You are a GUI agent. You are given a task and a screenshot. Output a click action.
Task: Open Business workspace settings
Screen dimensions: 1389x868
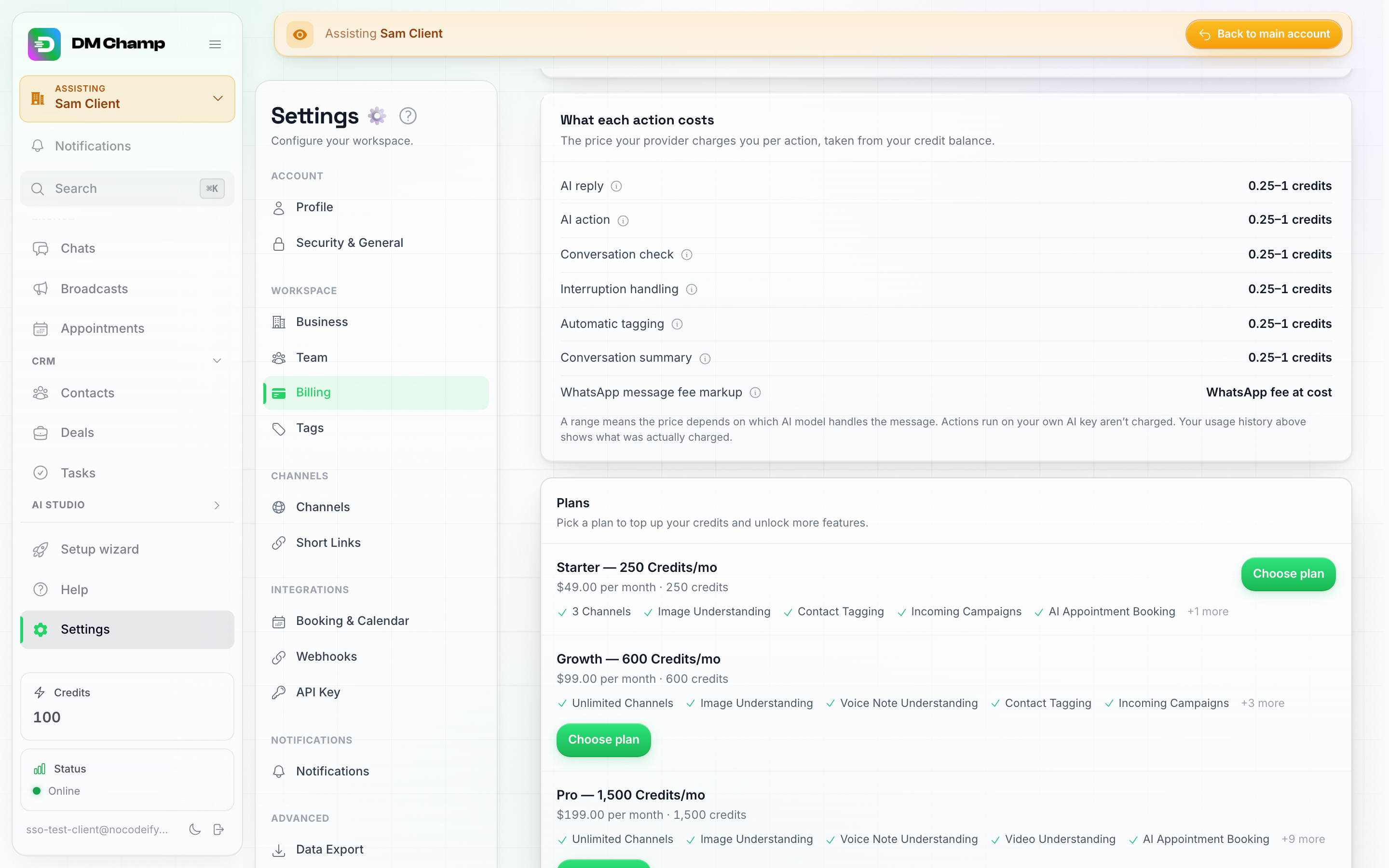(376, 322)
